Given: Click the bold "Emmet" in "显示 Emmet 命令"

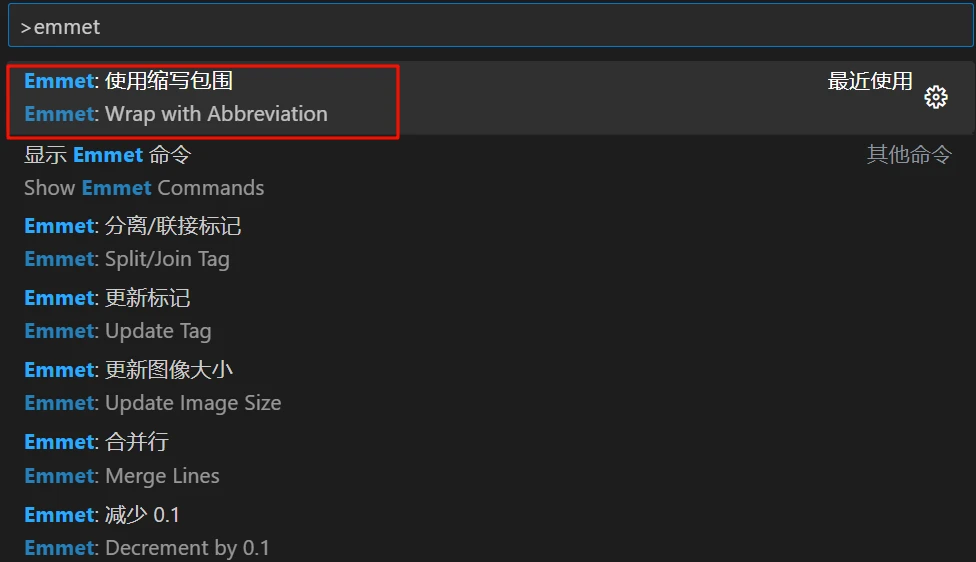Looking at the screenshot, I should point(108,155).
